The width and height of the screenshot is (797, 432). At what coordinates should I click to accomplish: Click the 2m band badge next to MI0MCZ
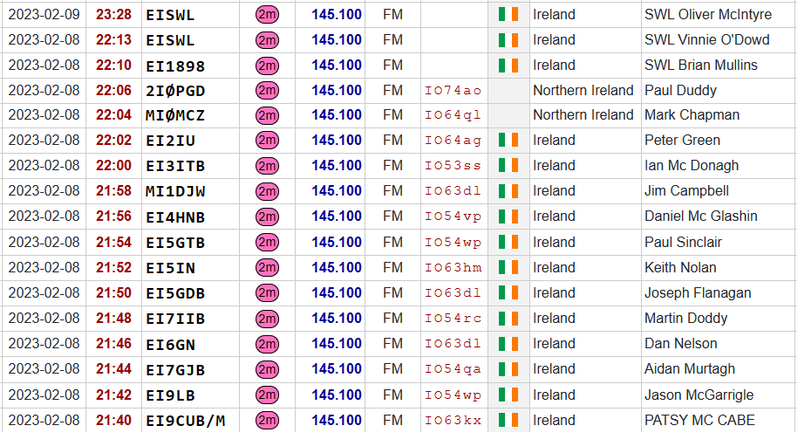[x=267, y=115]
